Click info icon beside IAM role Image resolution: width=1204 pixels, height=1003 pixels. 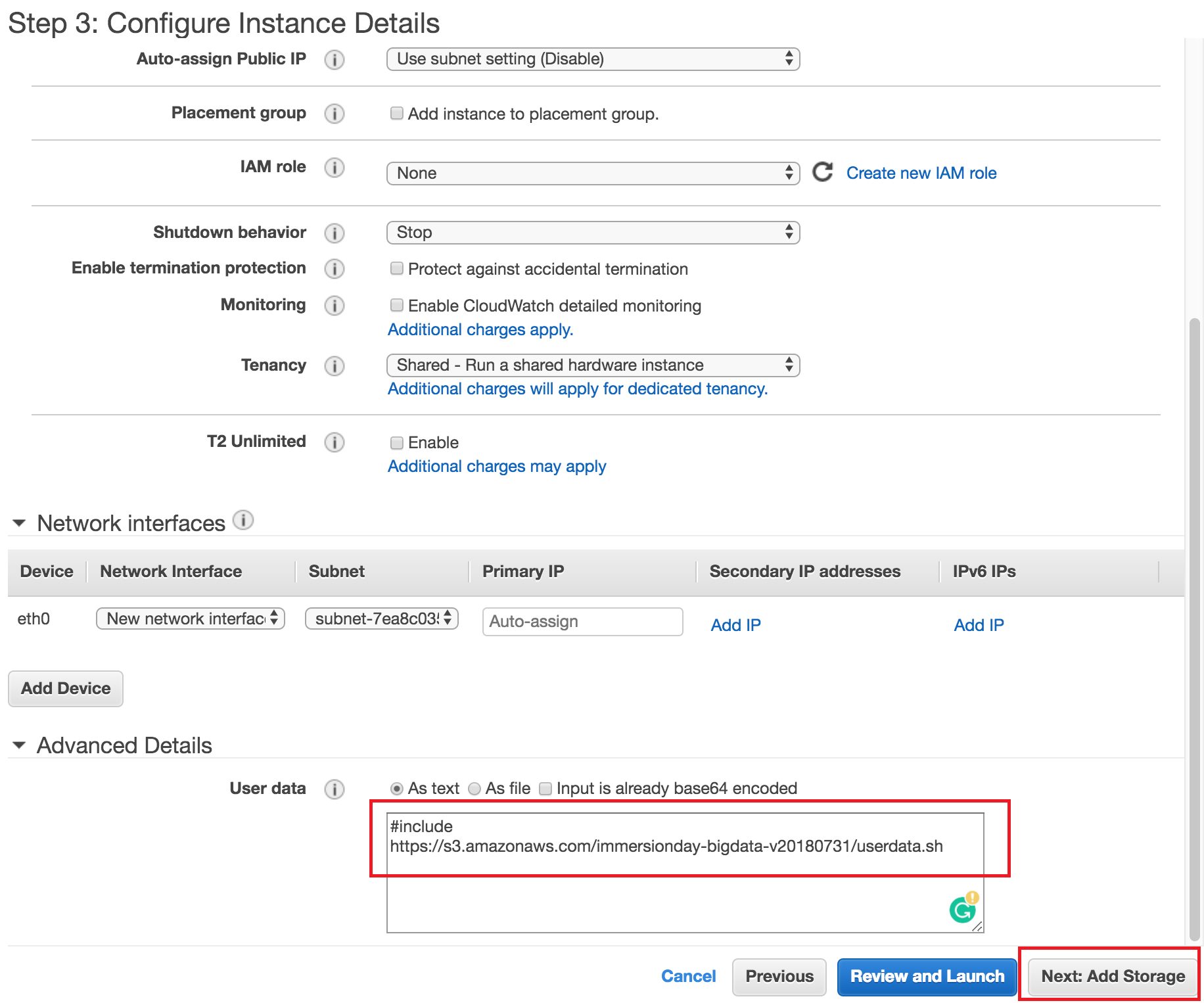(x=334, y=168)
